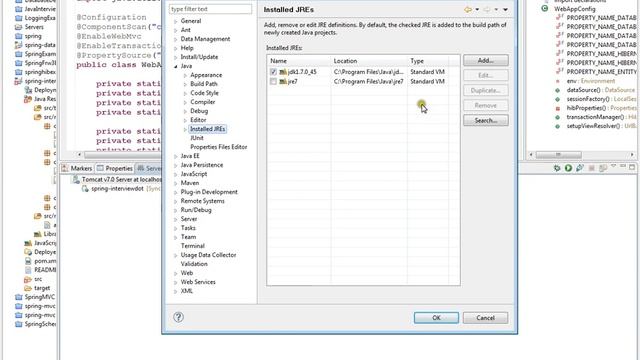Viewport: 640px width, 360px height.
Task: Expand the Build Path node
Action: tap(185, 84)
